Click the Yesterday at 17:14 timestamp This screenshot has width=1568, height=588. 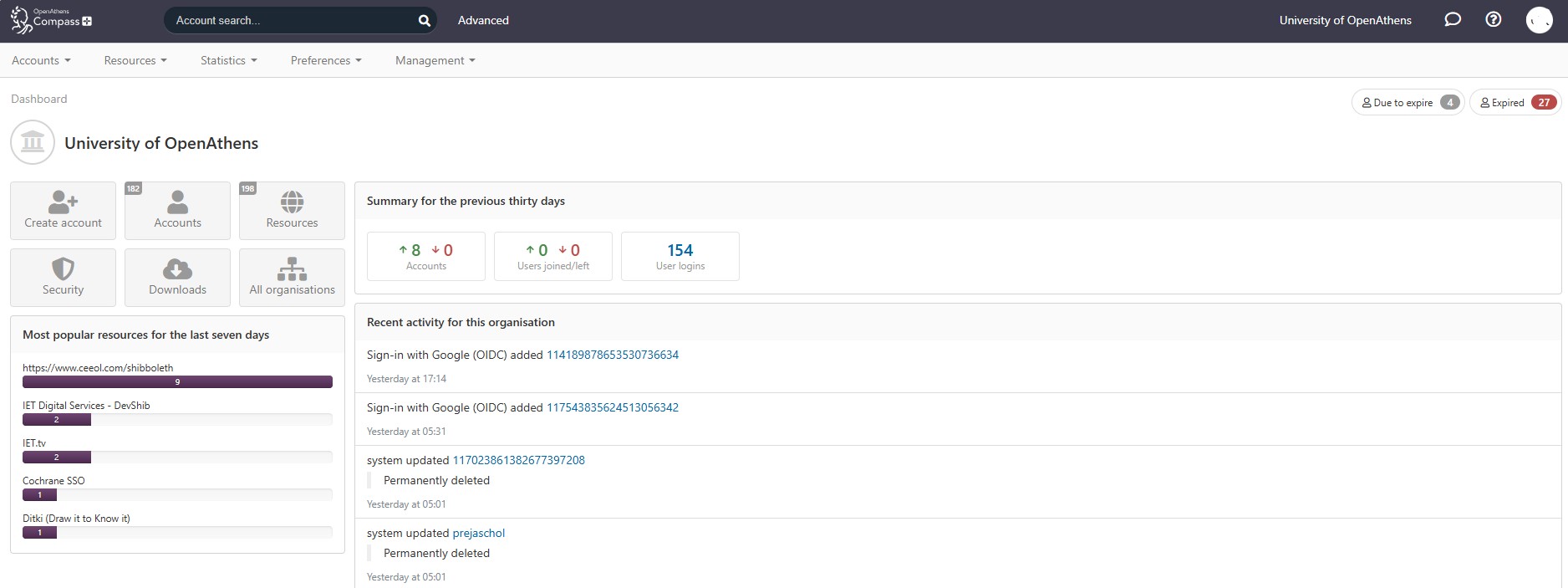point(406,379)
